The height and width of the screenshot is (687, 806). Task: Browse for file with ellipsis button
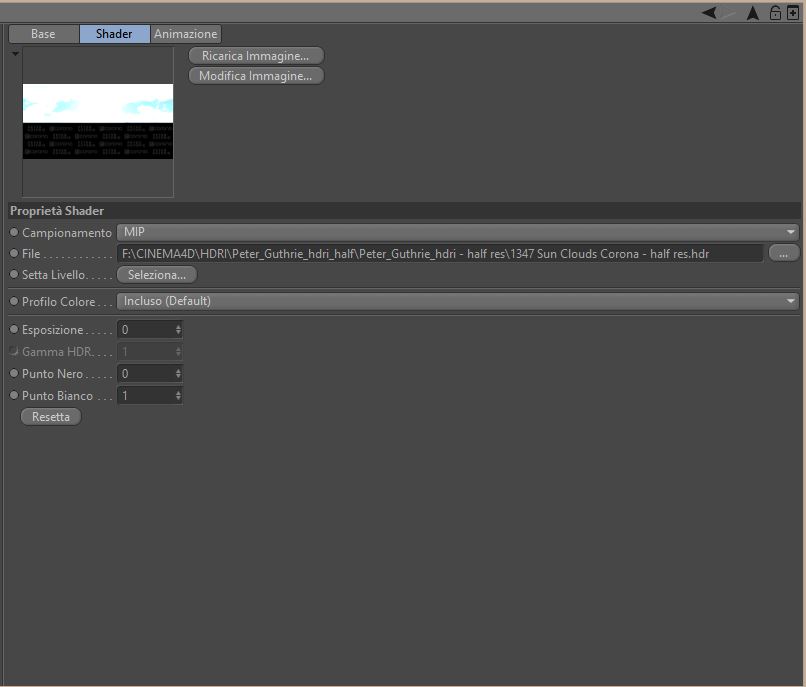[x=783, y=254]
